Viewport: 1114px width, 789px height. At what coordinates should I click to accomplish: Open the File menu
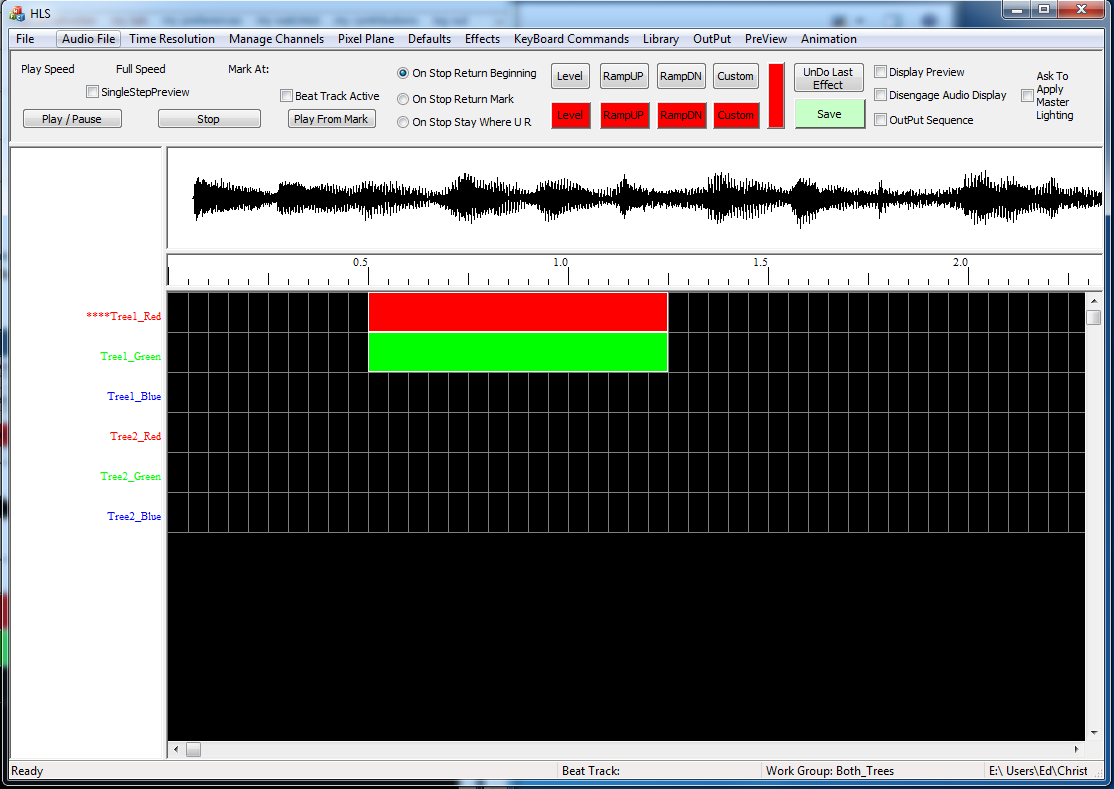pos(25,39)
